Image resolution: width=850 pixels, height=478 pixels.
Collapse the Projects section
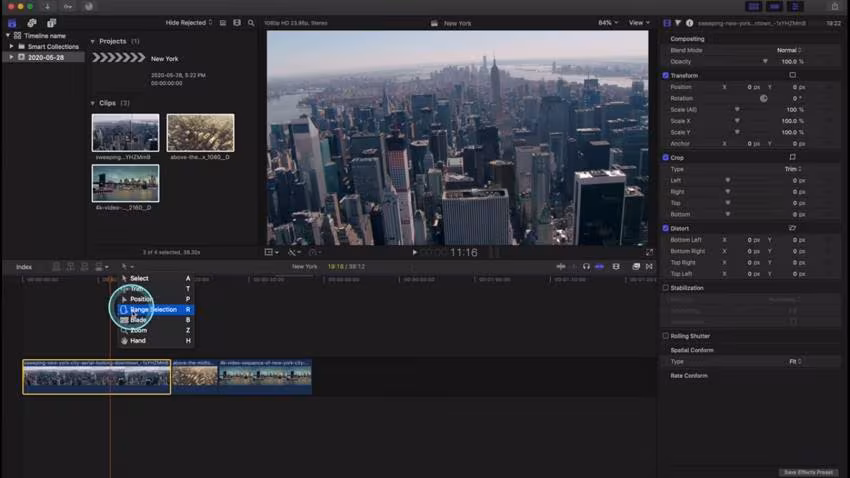tap(93, 41)
